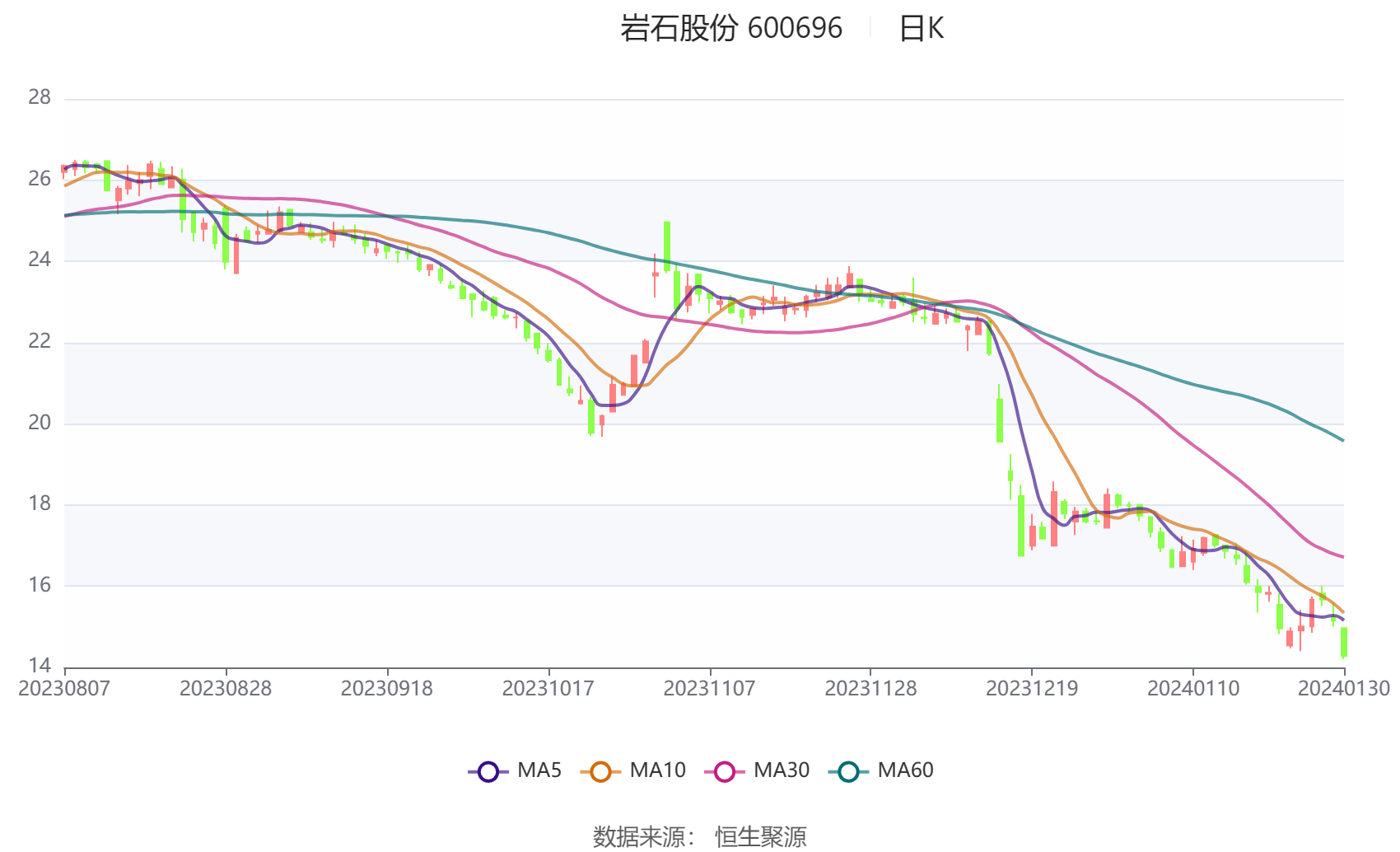The width and height of the screenshot is (1400, 852).
Task: Click the 26 price axis label
Action: [x=40, y=179]
